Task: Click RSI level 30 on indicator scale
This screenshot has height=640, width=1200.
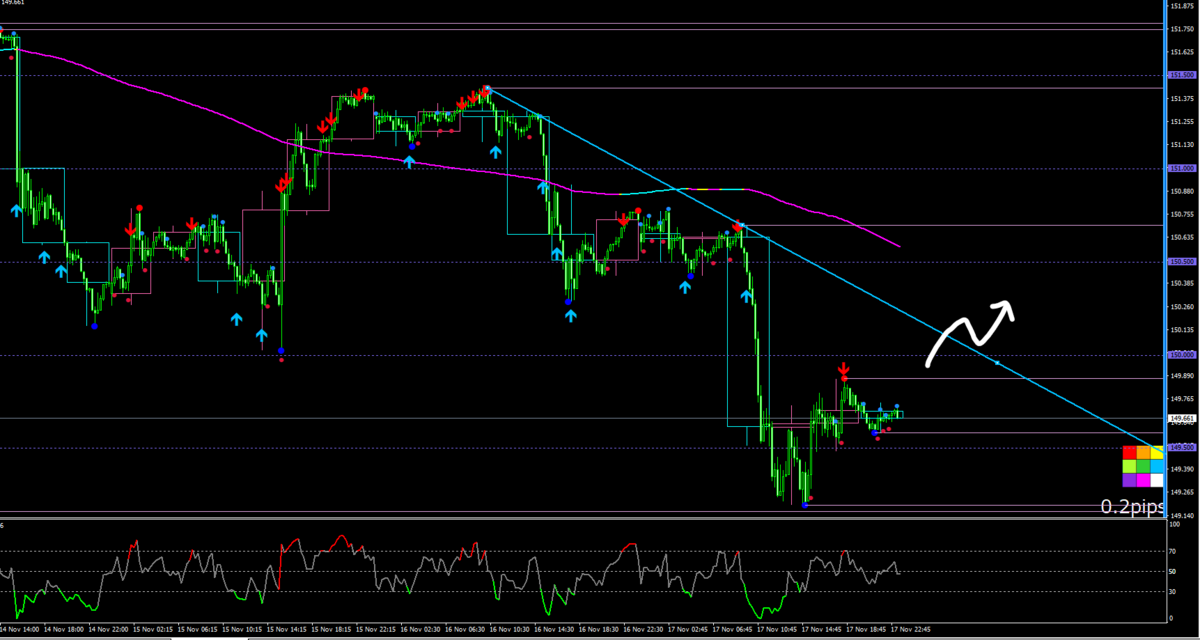Action: (x=1174, y=592)
